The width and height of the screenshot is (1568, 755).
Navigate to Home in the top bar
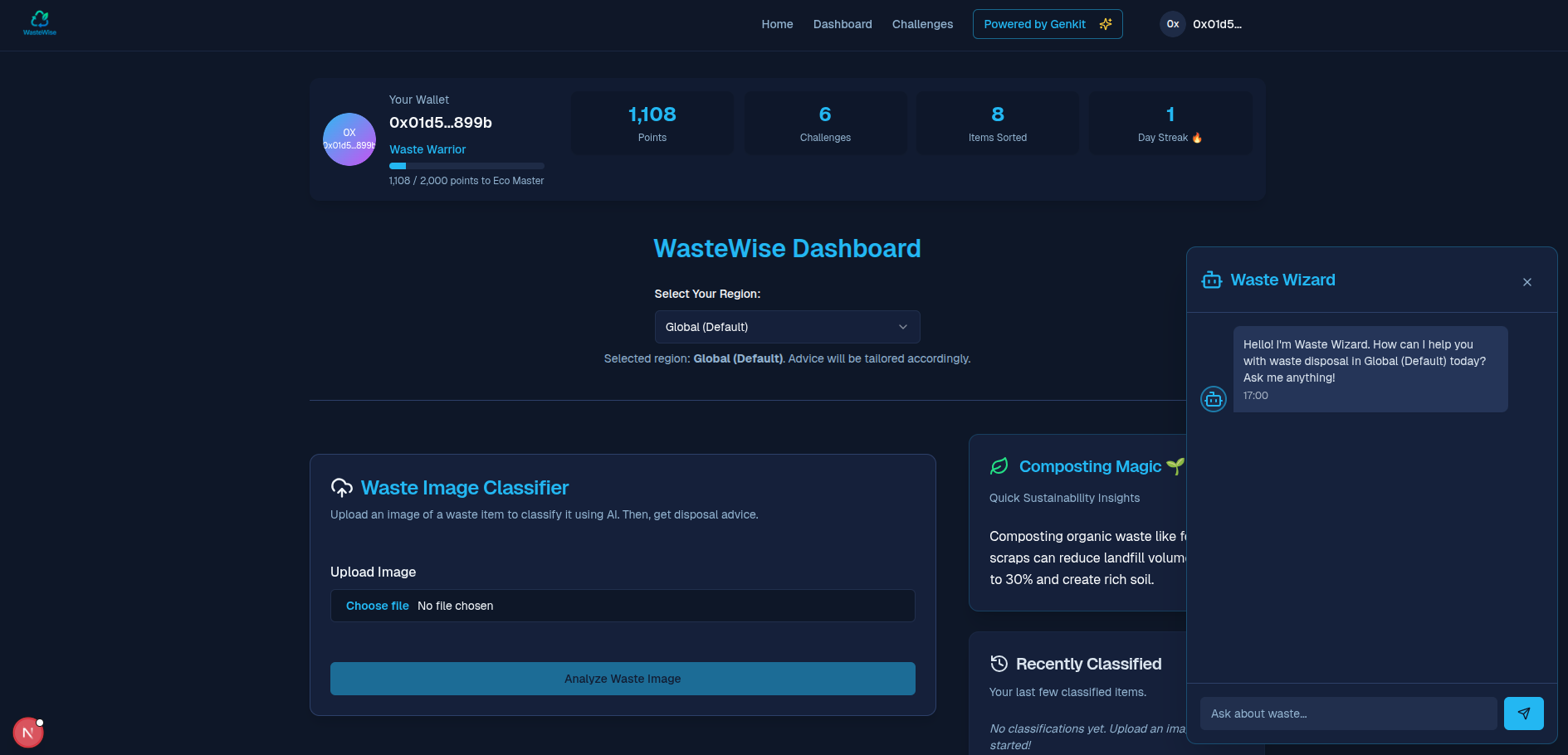coord(777,24)
